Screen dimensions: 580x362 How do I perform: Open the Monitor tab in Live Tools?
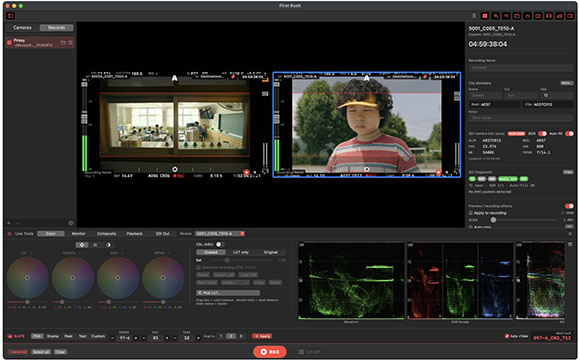click(x=78, y=234)
